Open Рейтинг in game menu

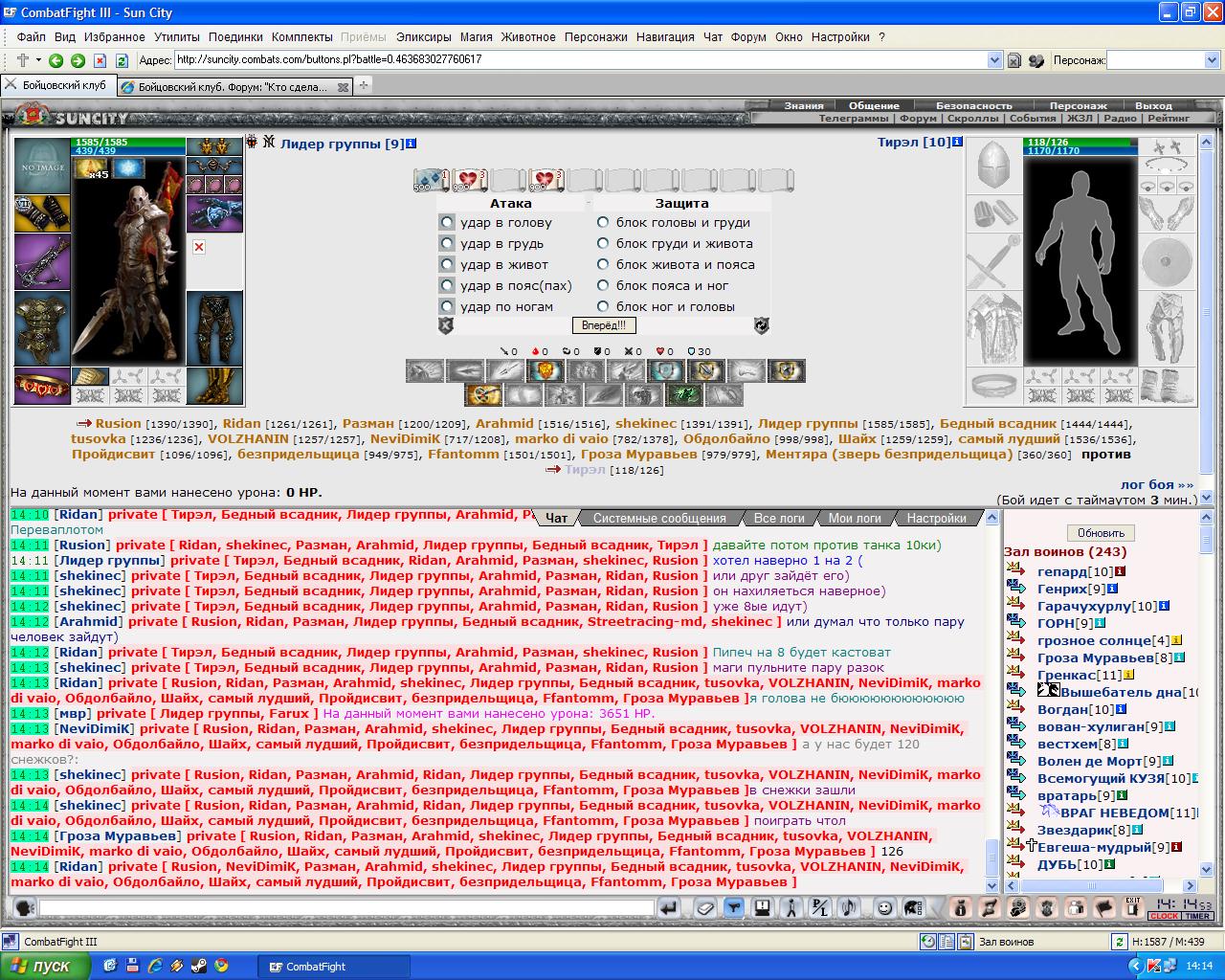tap(1169, 119)
